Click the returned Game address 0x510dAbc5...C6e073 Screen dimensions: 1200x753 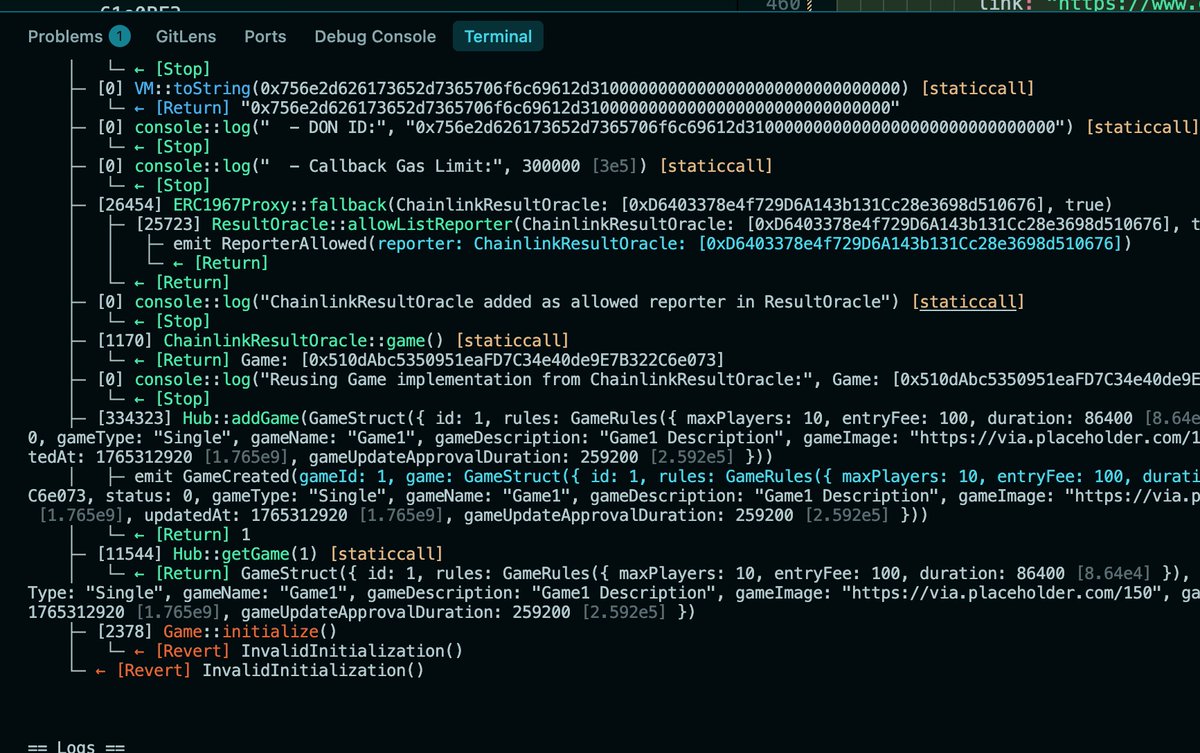(513, 359)
